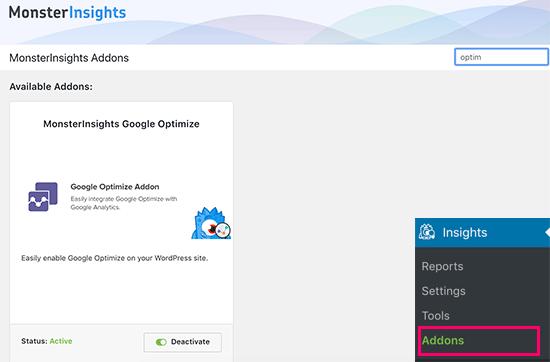The width and height of the screenshot is (550, 362).
Task: Open the Insights sidebar menu
Action: (x=482, y=233)
